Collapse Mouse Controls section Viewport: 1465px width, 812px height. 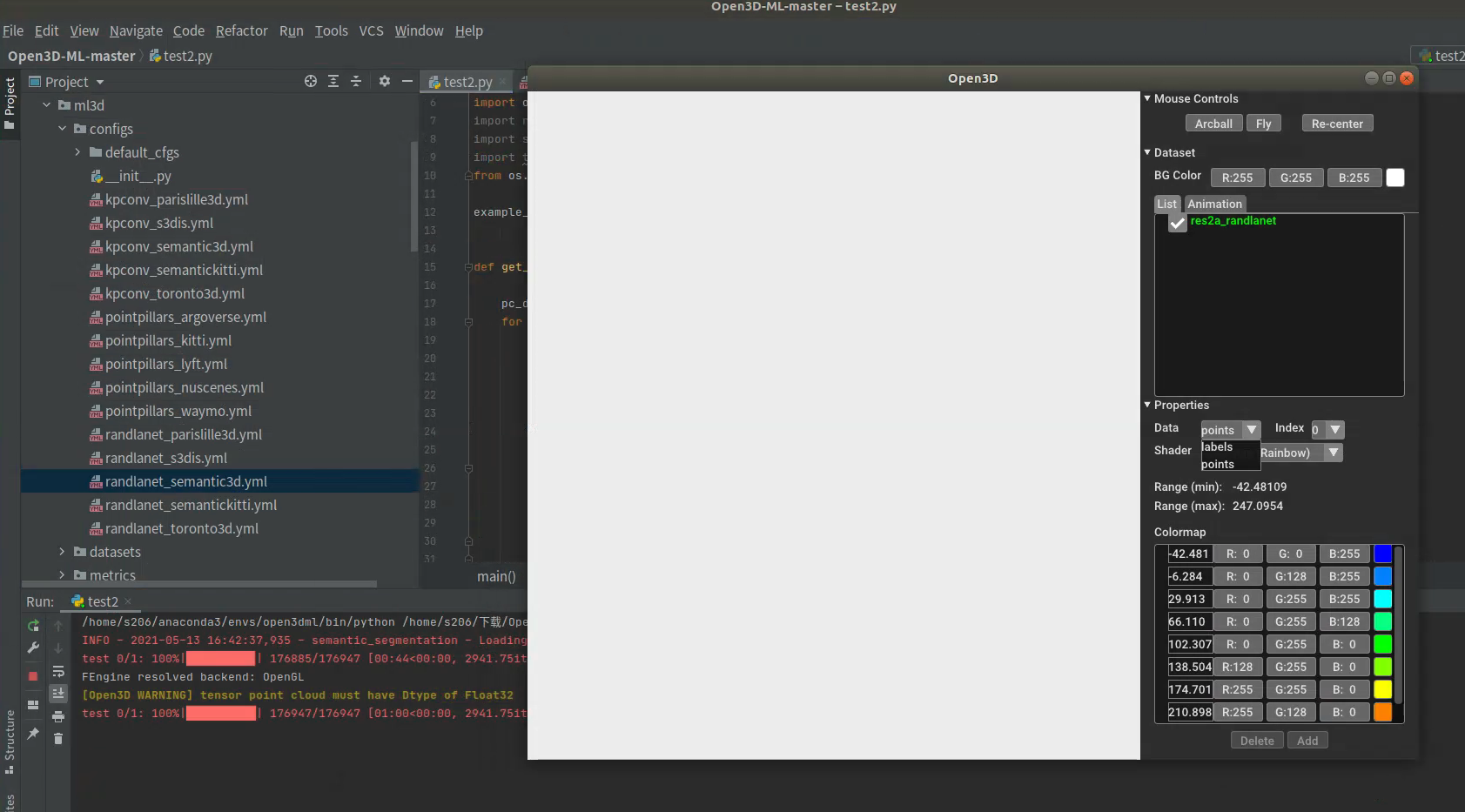coord(1147,98)
